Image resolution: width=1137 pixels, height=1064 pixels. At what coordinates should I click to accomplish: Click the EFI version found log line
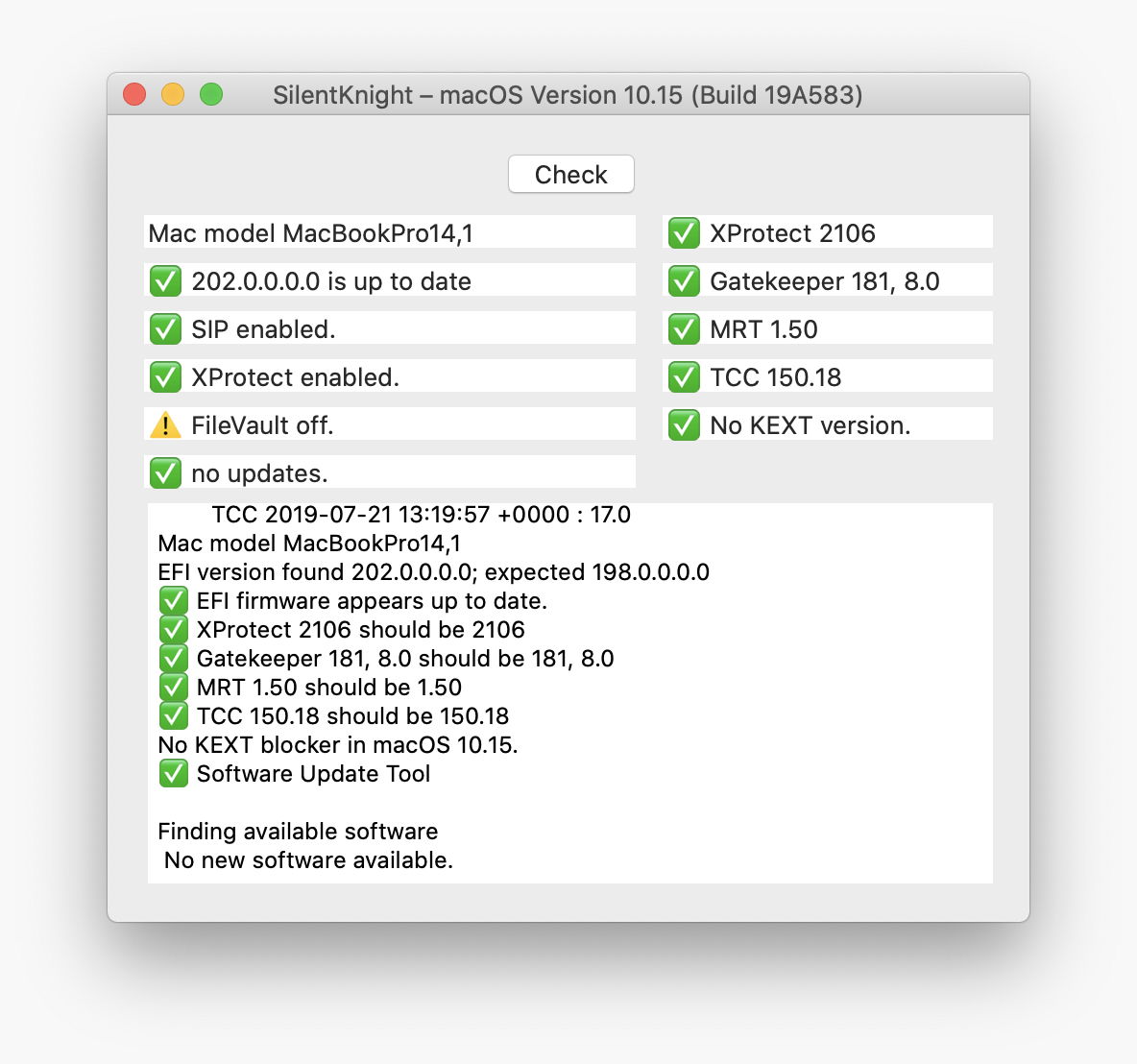tap(433, 572)
